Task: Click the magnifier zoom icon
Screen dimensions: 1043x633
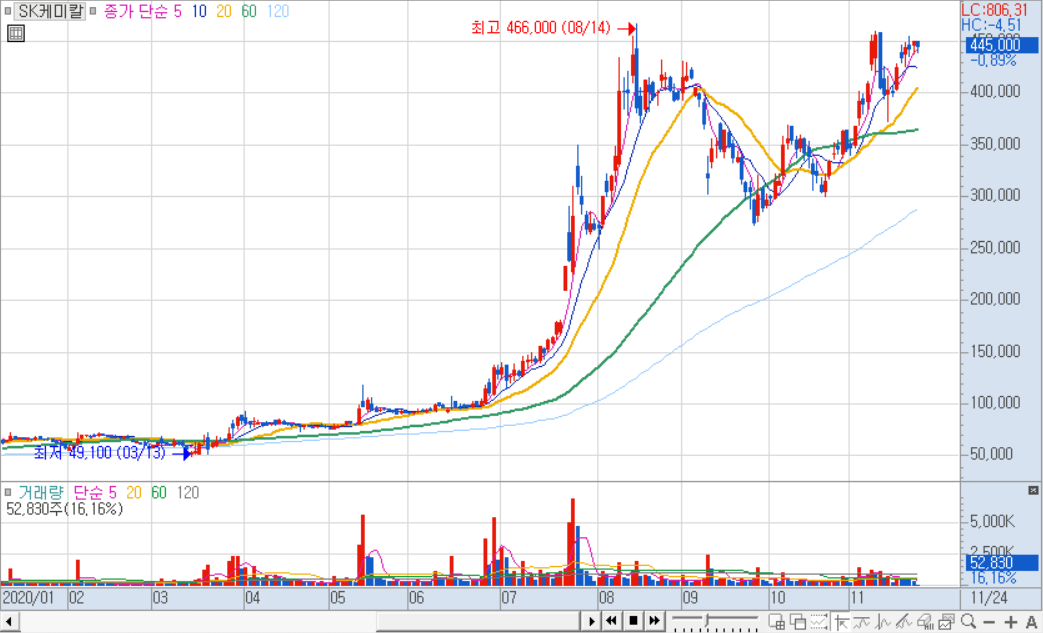Action: point(968,621)
